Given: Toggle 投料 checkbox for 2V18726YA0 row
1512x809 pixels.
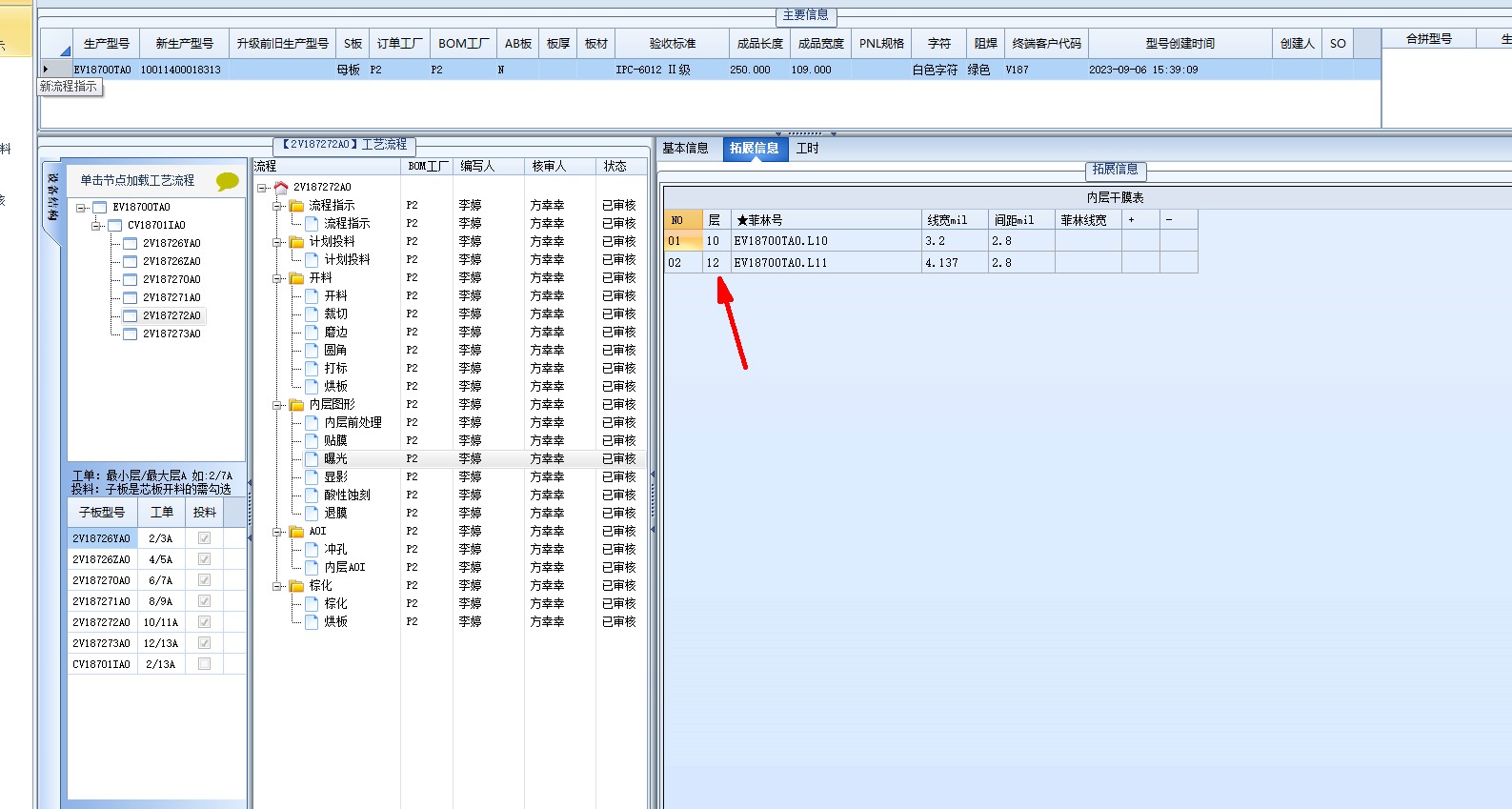Looking at the screenshot, I should click(x=204, y=538).
